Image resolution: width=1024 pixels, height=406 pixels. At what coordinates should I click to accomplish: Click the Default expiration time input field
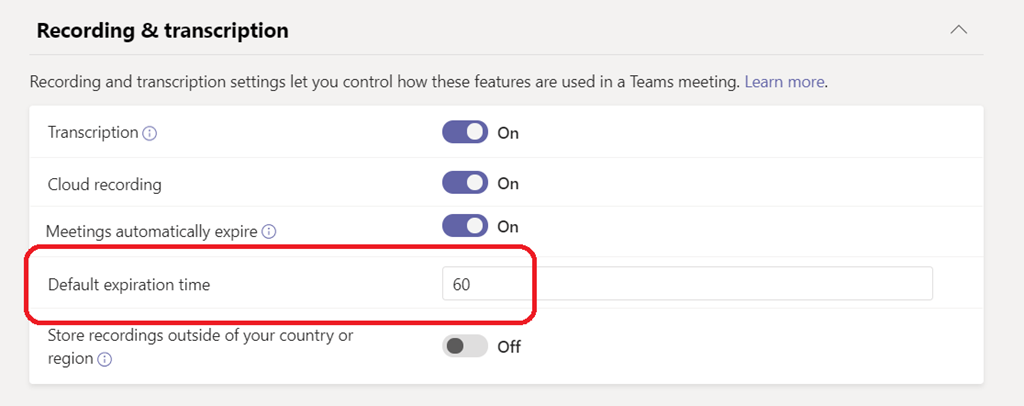pyautogui.click(x=687, y=284)
